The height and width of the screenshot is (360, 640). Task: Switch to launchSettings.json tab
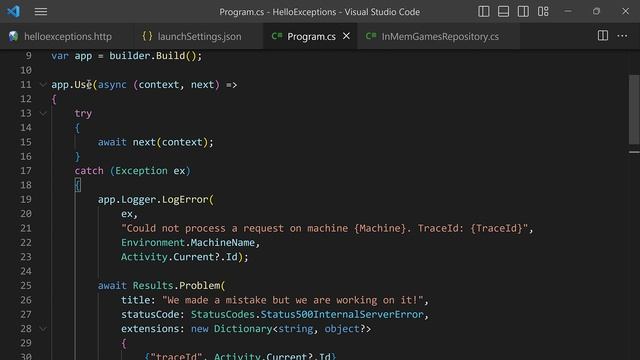click(x=199, y=36)
